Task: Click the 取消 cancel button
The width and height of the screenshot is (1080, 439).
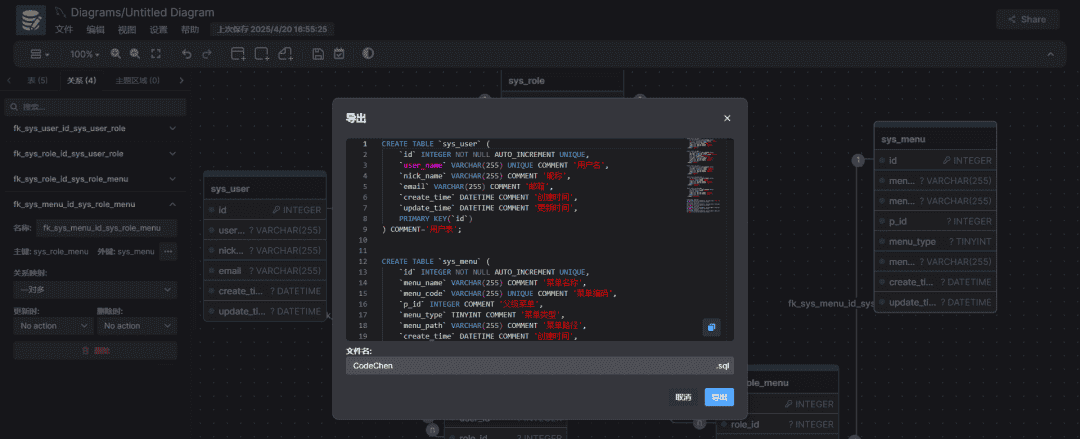Action: pos(683,397)
